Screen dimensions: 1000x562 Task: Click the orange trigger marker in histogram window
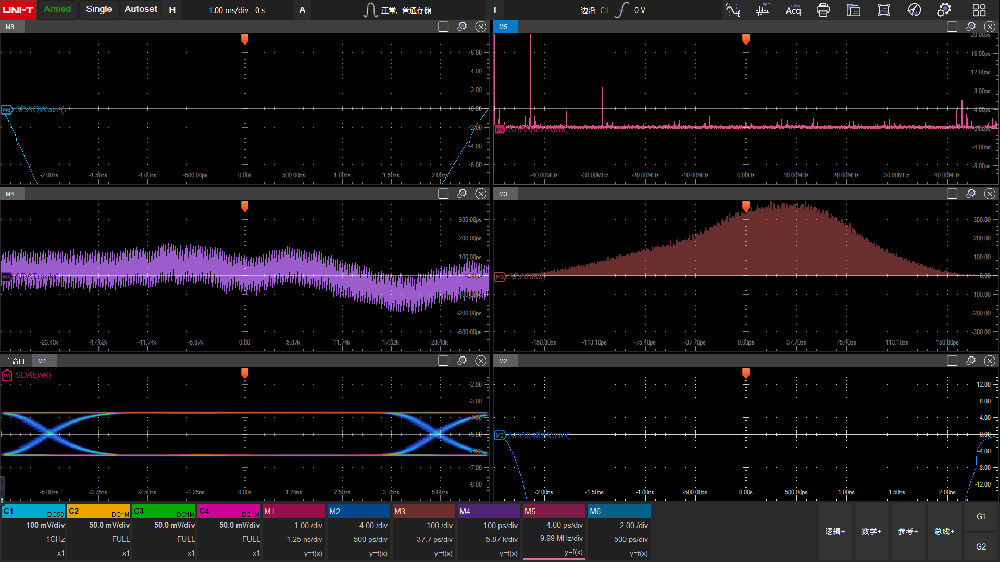click(x=745, y=206)
